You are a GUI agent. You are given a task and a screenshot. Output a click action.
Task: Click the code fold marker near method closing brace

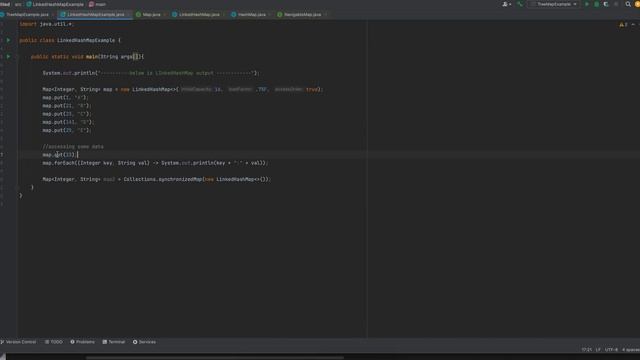point(18,187)
